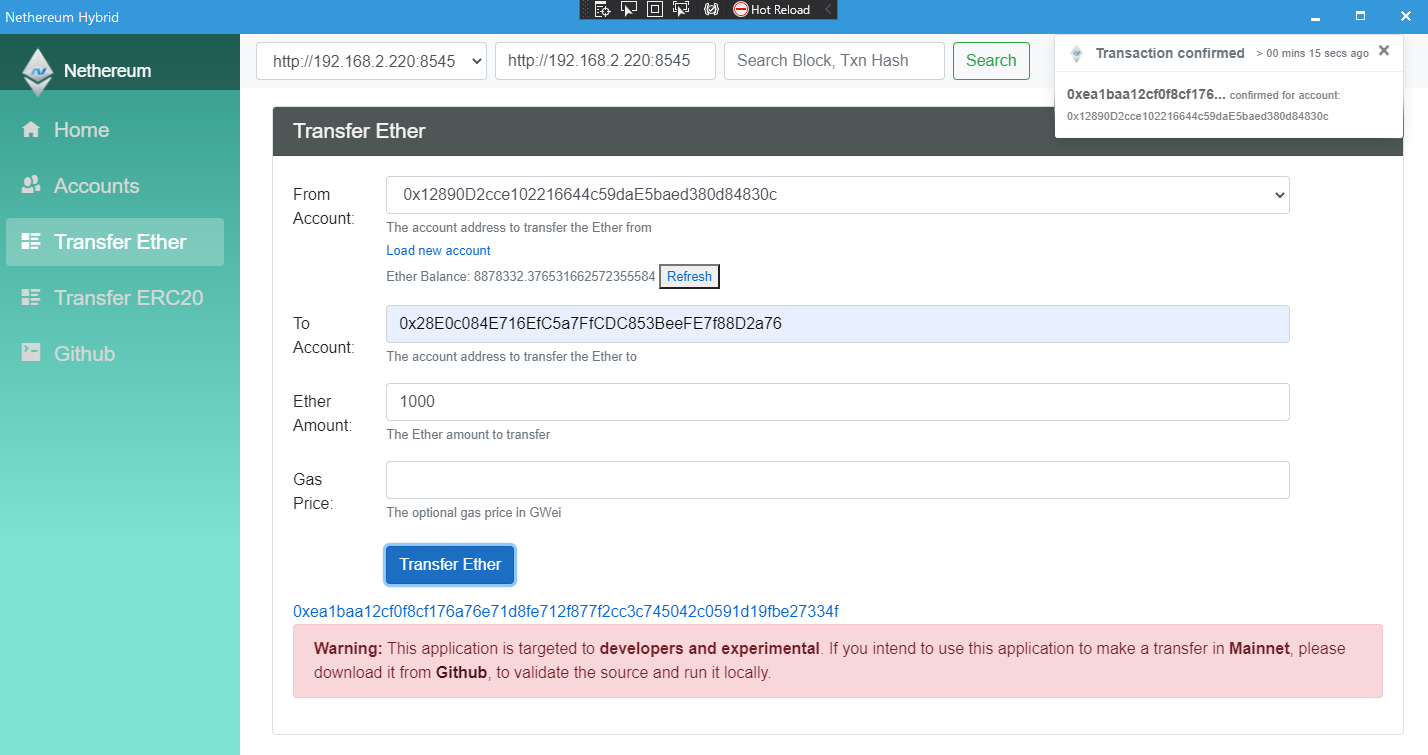Viewport: 1428px width, 755px height.
Task: Expand the From Account dropdown
Action: point(838,195)
